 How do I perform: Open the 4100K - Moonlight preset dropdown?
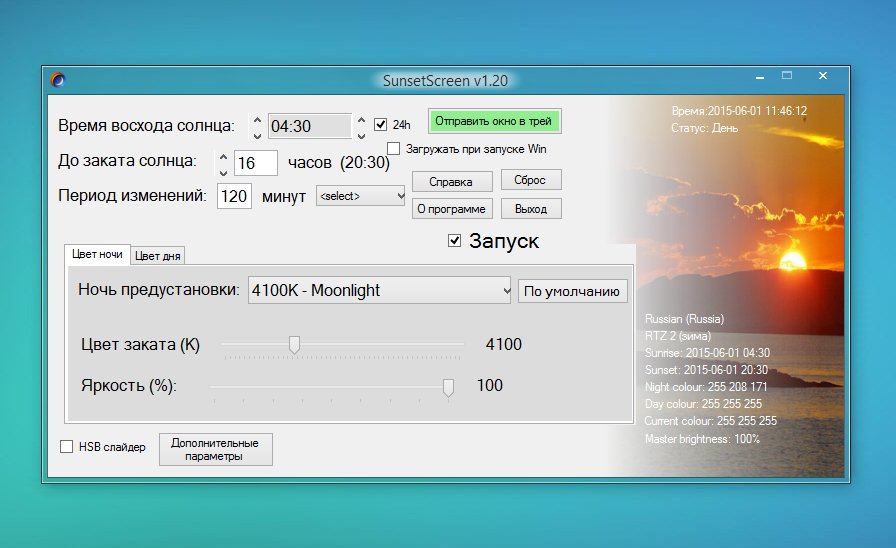(x=379, y=290)
